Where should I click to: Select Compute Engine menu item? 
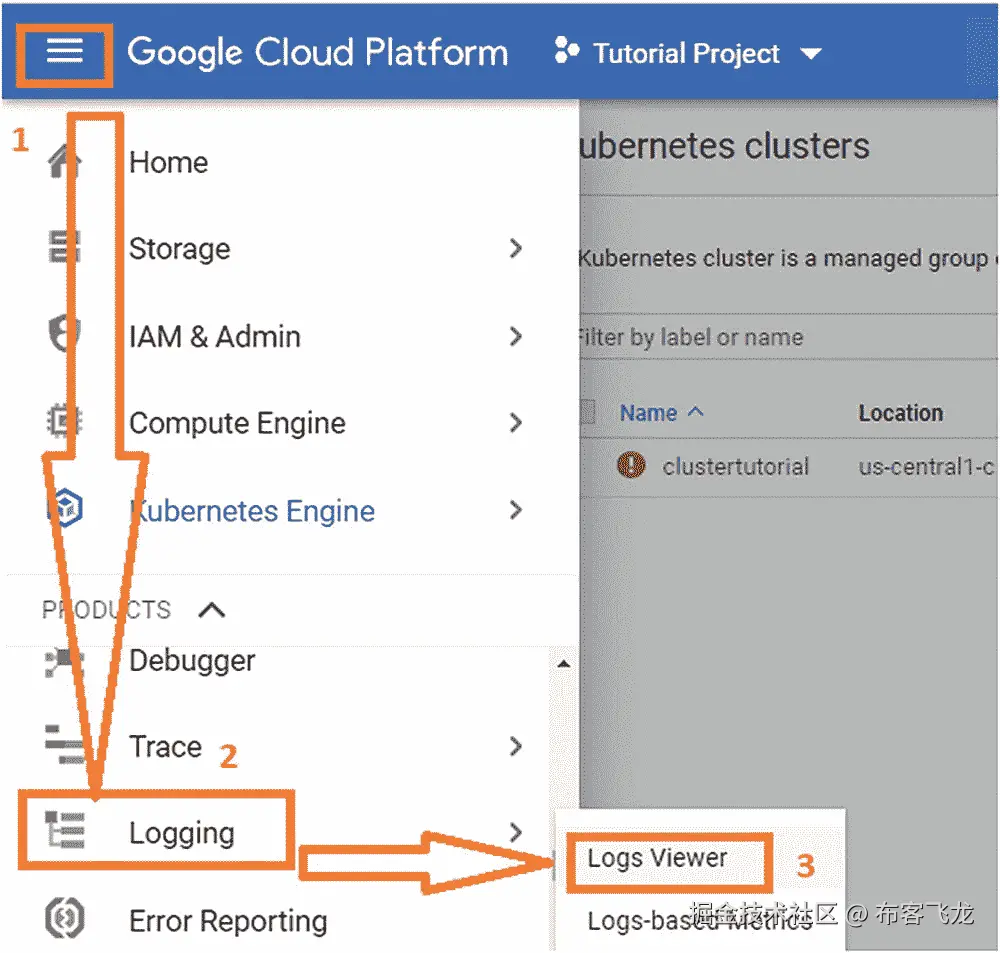[x=237, y=423]
